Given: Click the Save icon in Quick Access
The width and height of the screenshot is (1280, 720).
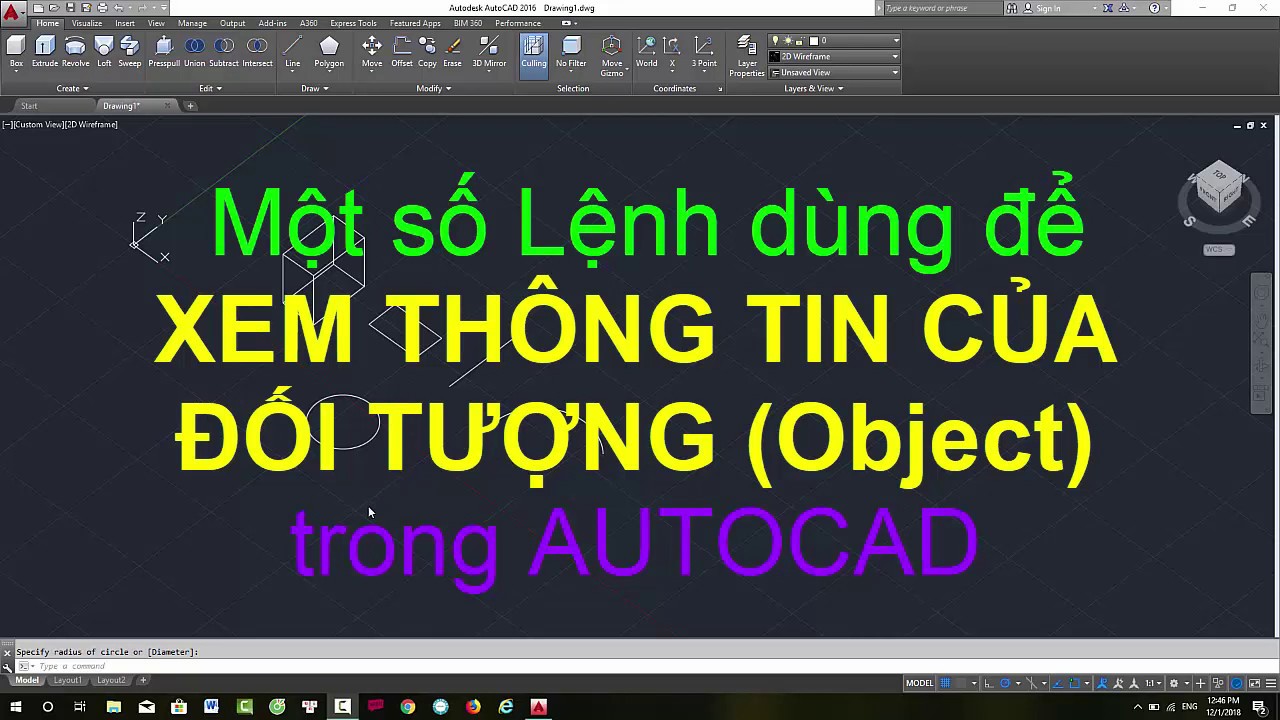Looking at the screenshot, I should 70,8.
